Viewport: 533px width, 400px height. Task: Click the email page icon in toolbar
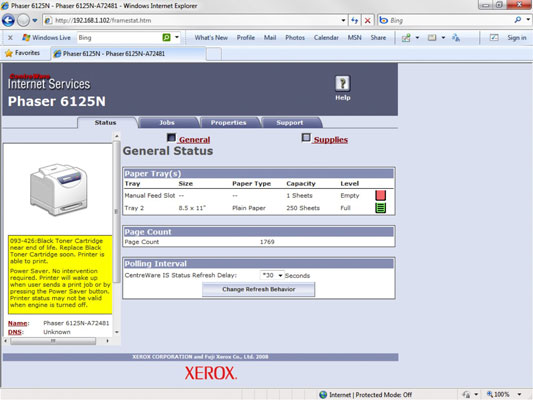[432, 38]
